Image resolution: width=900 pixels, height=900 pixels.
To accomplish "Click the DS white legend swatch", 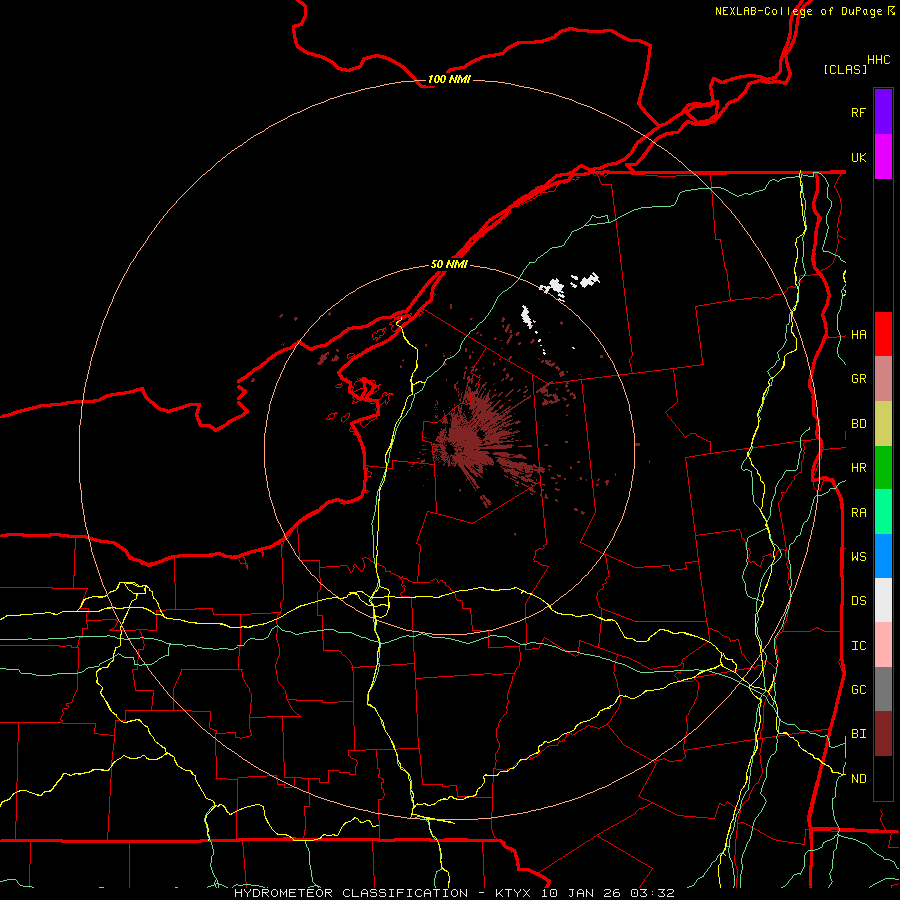I will (883, 600).
